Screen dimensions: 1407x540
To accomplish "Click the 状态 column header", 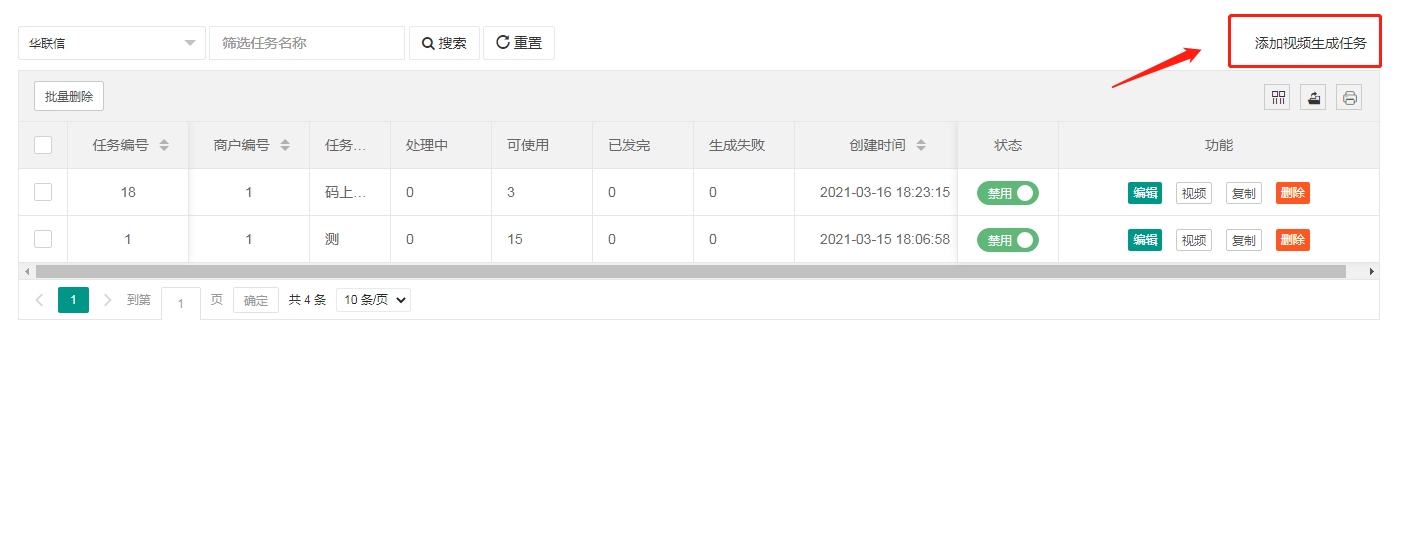I will click(1008, 145).
